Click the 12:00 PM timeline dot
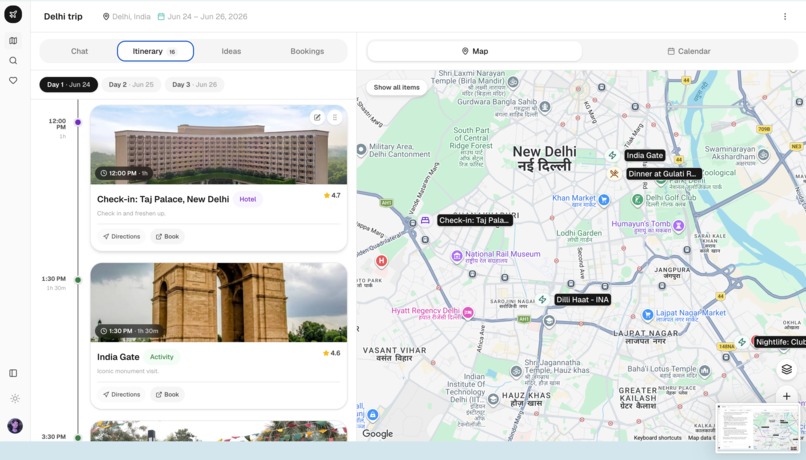Viewport: 806px width, 460px height. click(78, 122)
